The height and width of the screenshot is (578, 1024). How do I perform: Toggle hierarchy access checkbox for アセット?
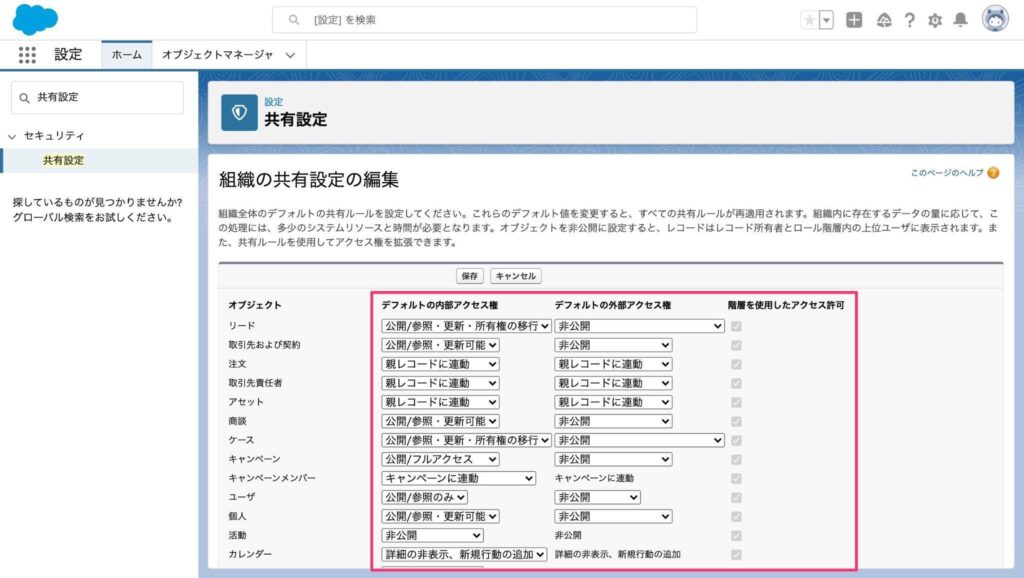tap(736, 402)
